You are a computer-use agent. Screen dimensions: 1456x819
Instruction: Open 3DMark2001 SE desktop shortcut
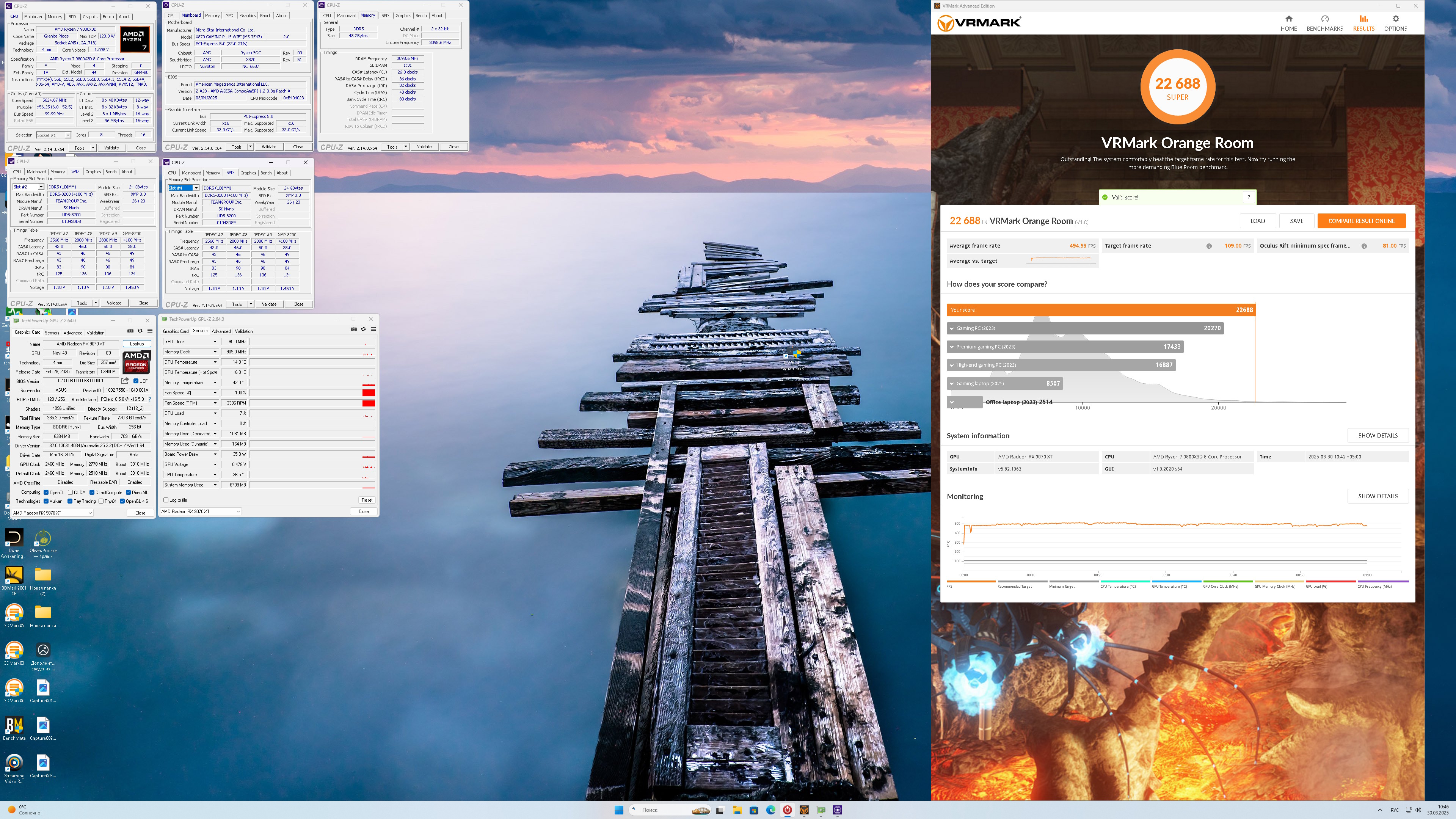(x=14, y=581)
